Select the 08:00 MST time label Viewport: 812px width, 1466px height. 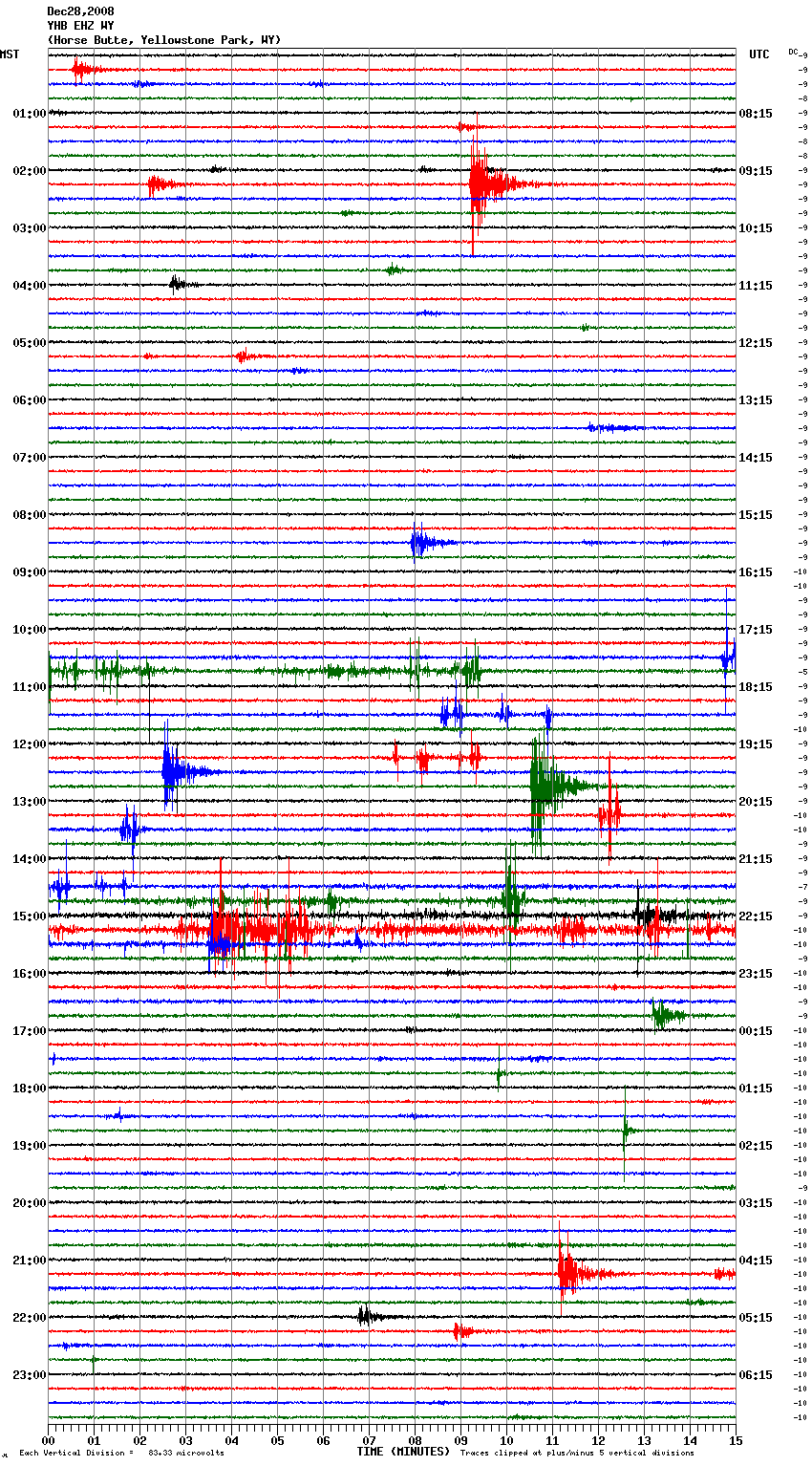30,515
